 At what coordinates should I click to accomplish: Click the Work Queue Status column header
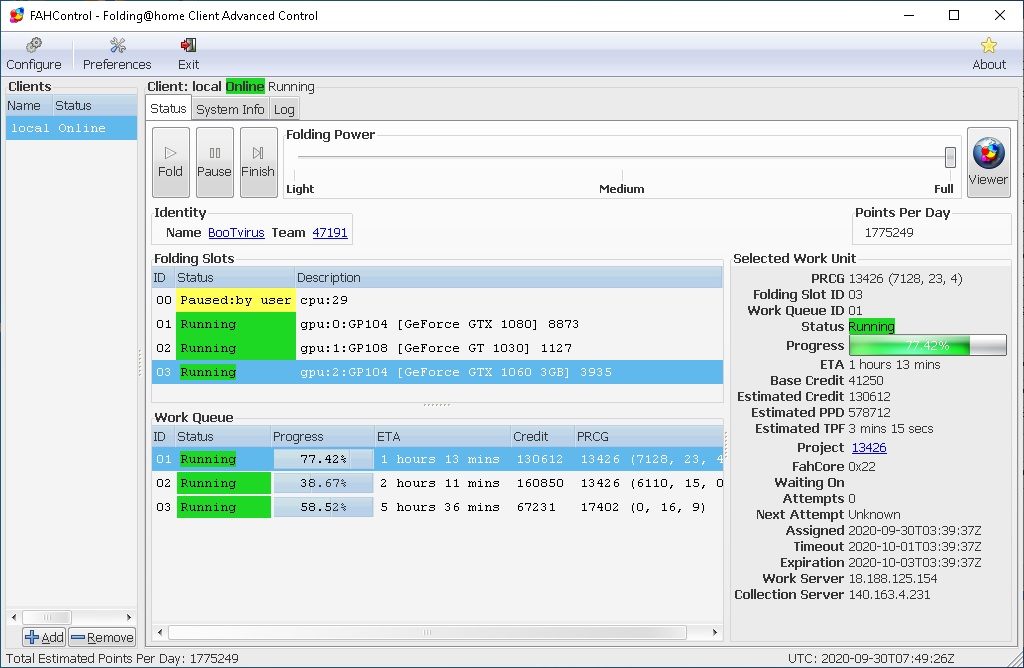click(222, 436)
